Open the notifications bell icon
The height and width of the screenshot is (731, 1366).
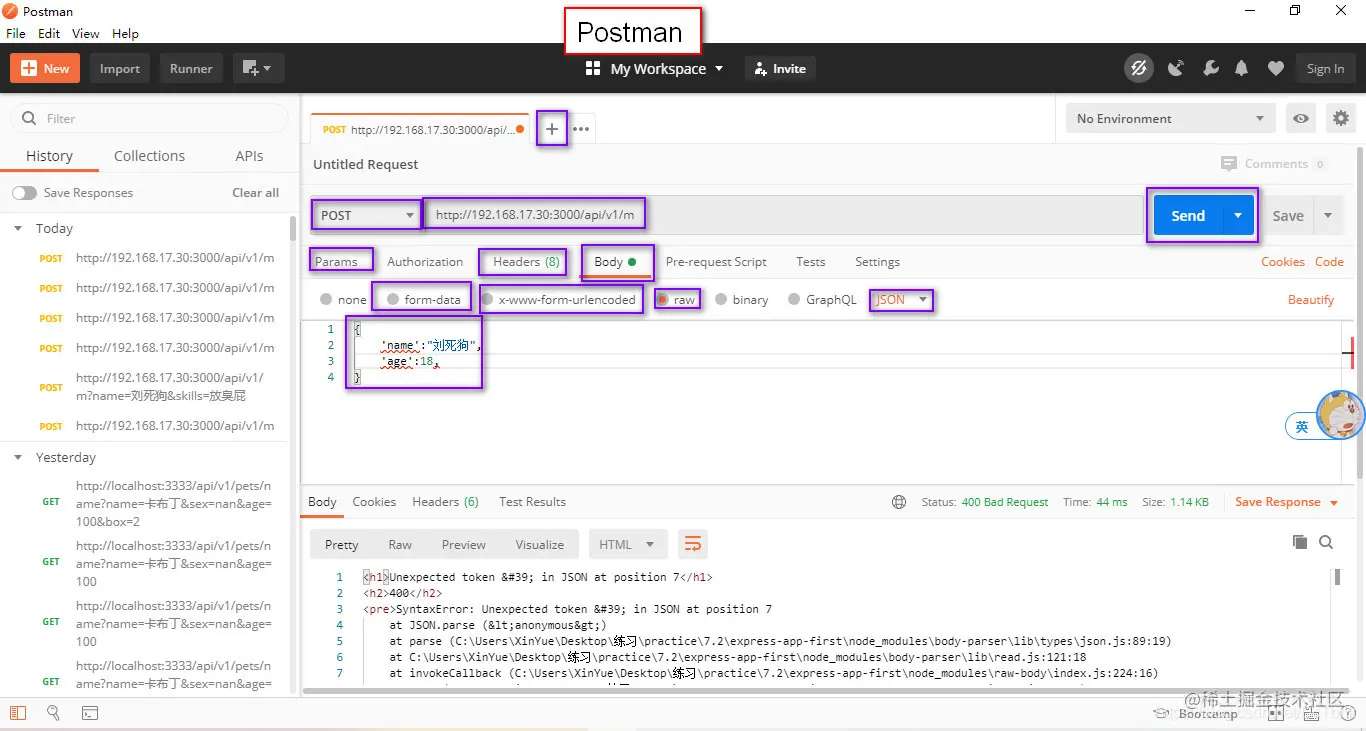(x=1241, y=68)
